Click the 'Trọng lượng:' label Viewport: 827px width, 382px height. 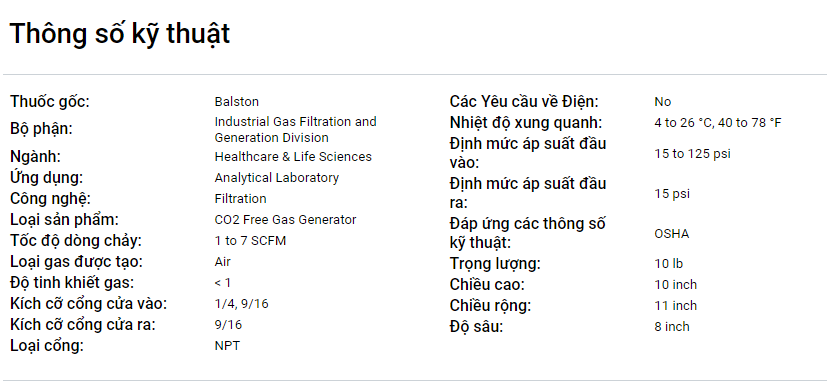click(x=495, y=263)
